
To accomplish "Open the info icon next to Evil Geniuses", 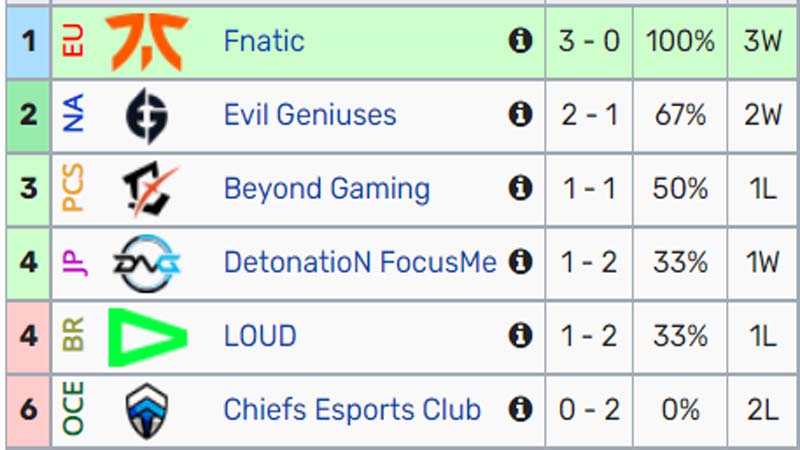I will click(520, 114).
